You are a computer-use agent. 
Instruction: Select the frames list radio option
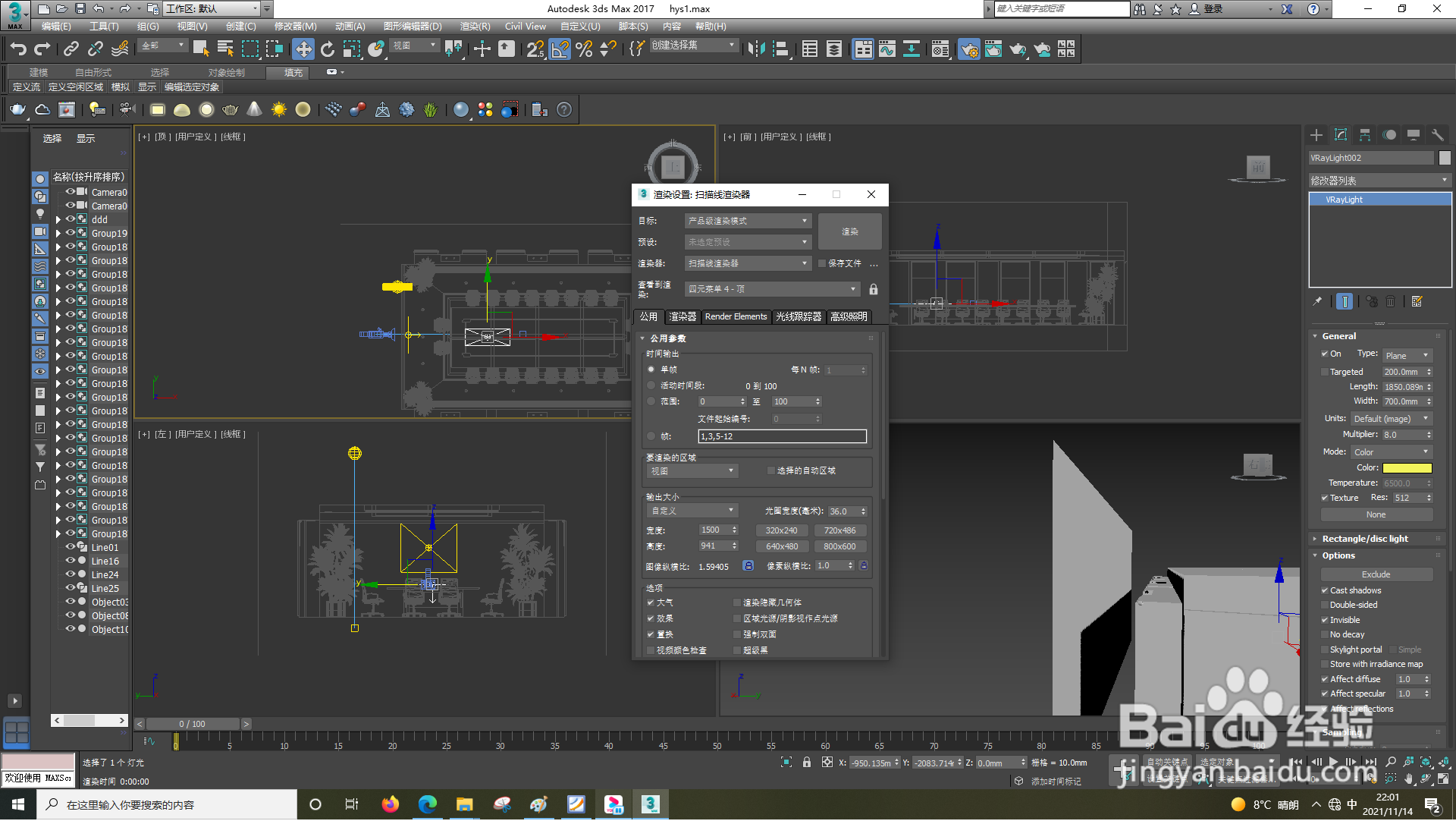(651, 436)
